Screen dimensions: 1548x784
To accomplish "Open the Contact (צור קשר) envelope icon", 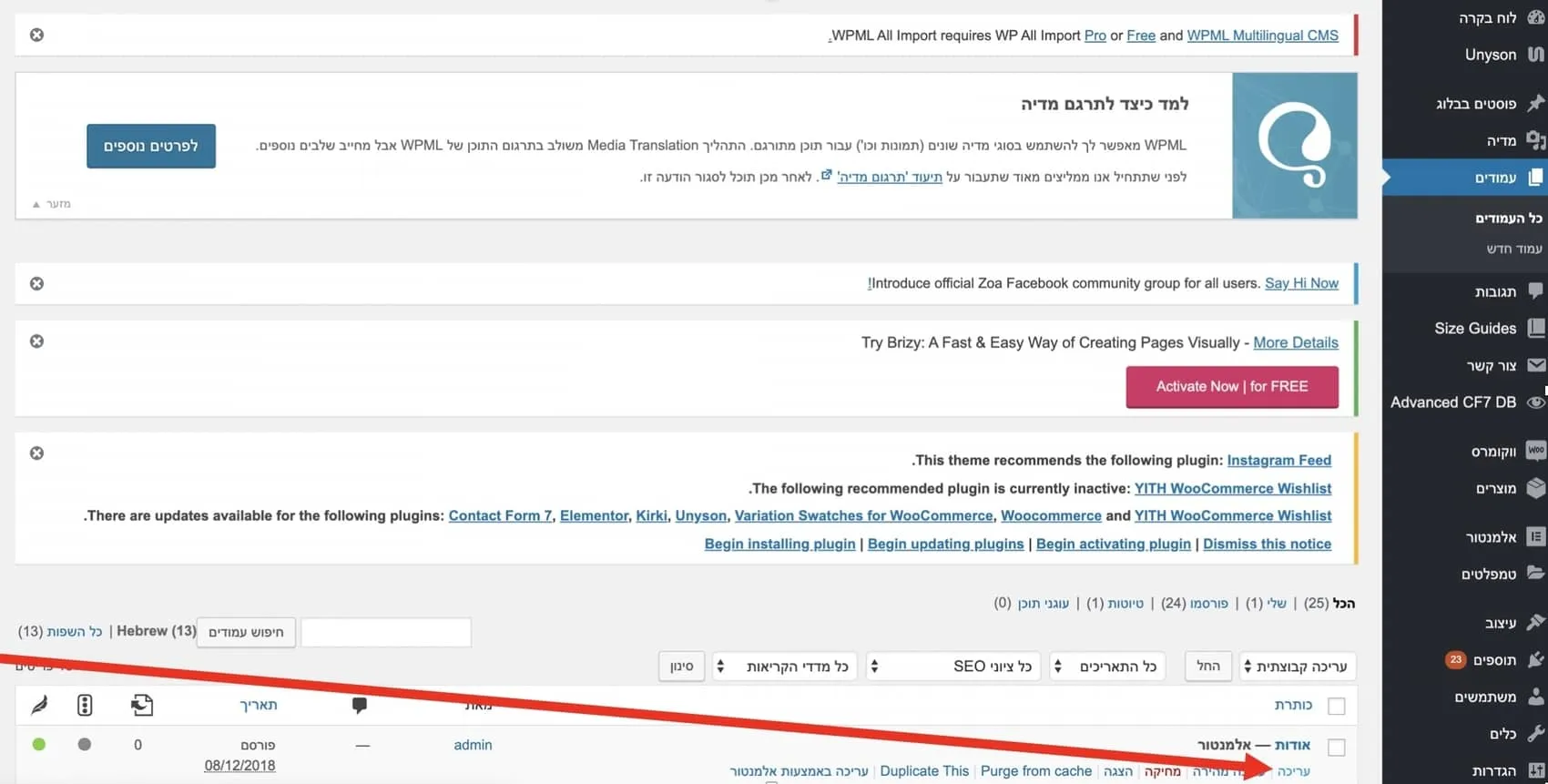I will click(1535, 365).
